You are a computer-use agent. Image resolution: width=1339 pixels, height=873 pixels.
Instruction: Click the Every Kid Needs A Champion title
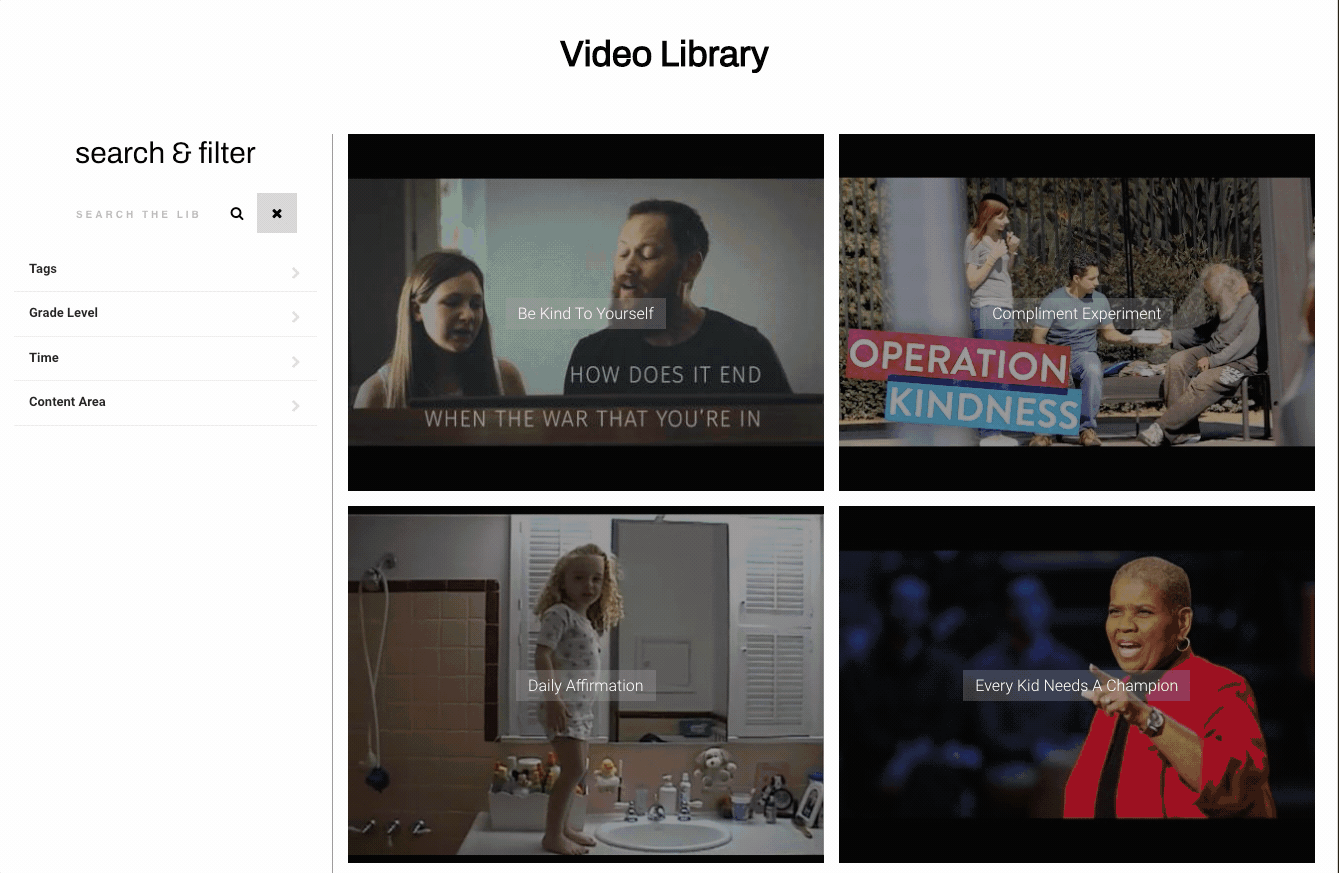[x=1076, y=685]
